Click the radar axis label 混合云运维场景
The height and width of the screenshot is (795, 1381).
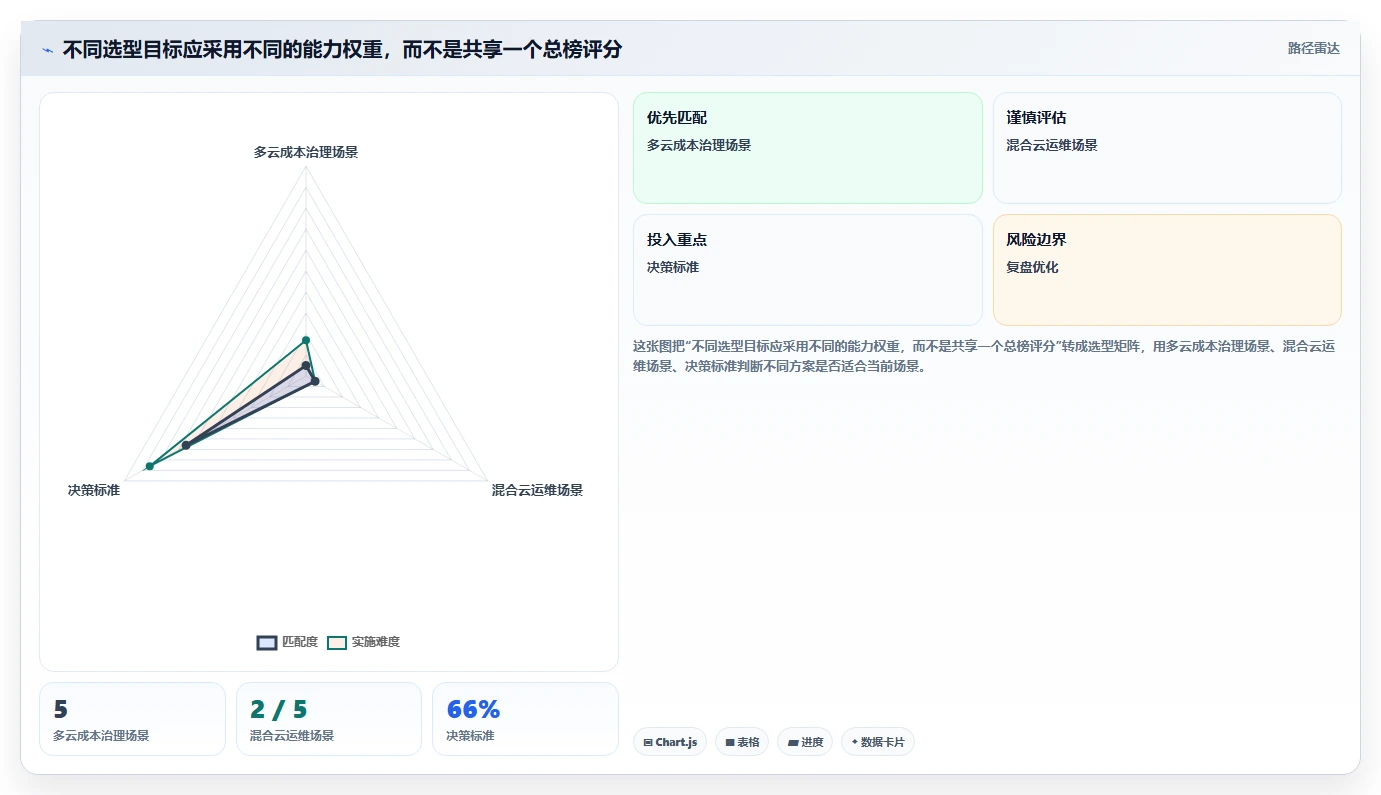[x=537, y=490]
